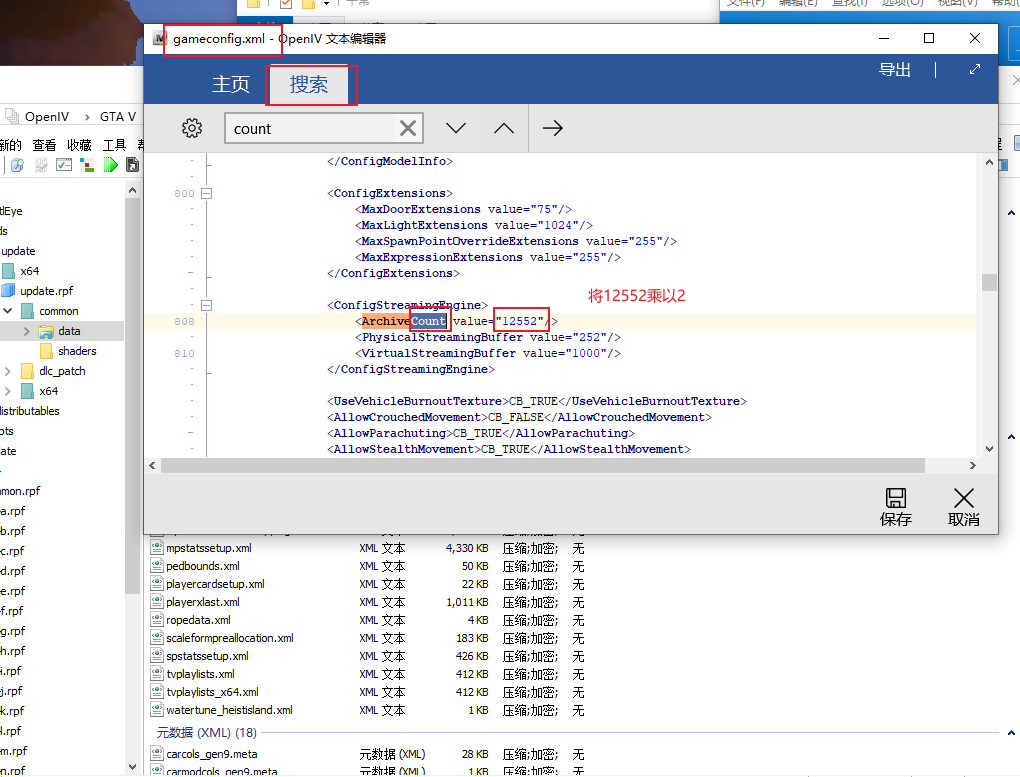Viewport: 1020px width, 777px height.
Task: Collapse the 元数据 (XML) (18) group
Action: [x=1011, y=733]
